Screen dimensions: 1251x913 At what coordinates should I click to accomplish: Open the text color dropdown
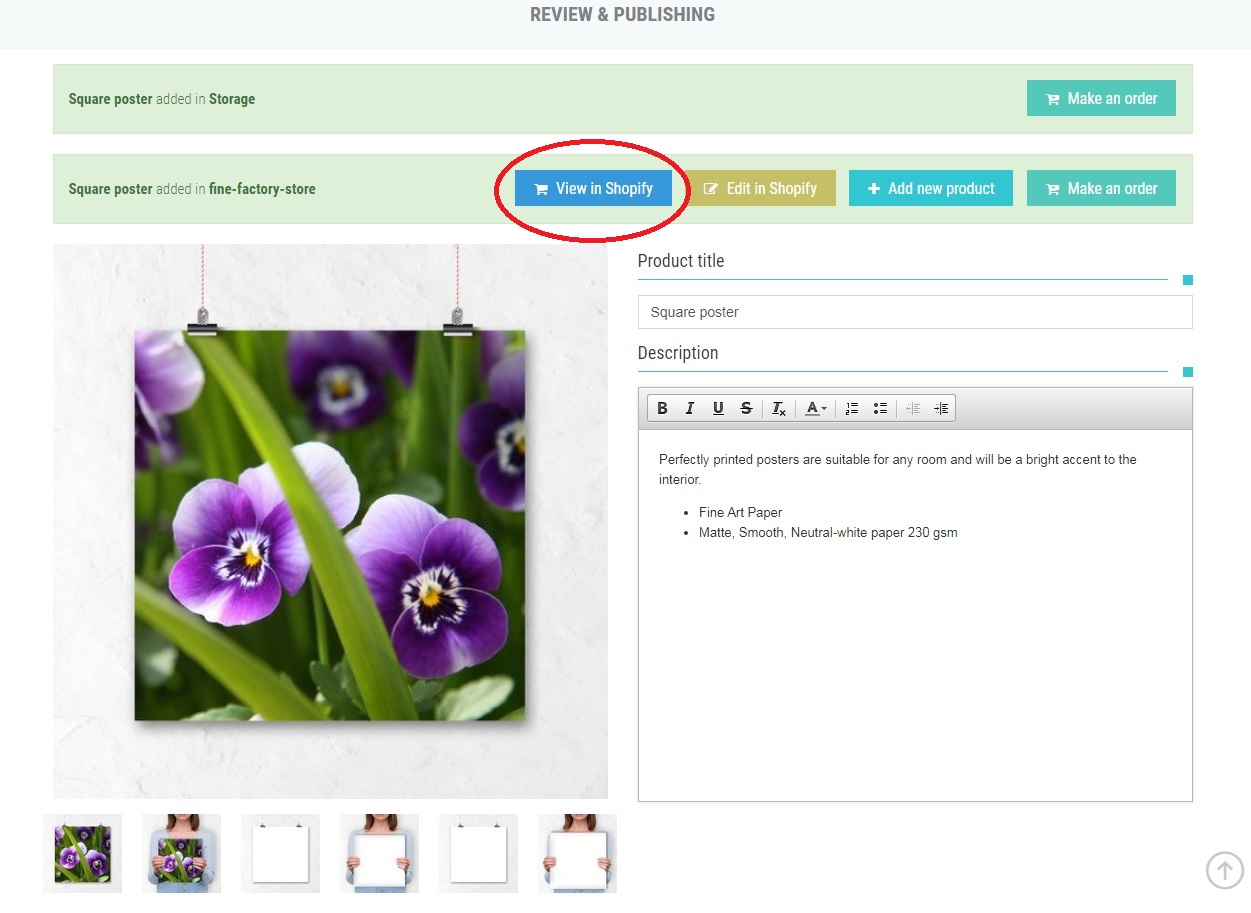[x=816, y=408]
